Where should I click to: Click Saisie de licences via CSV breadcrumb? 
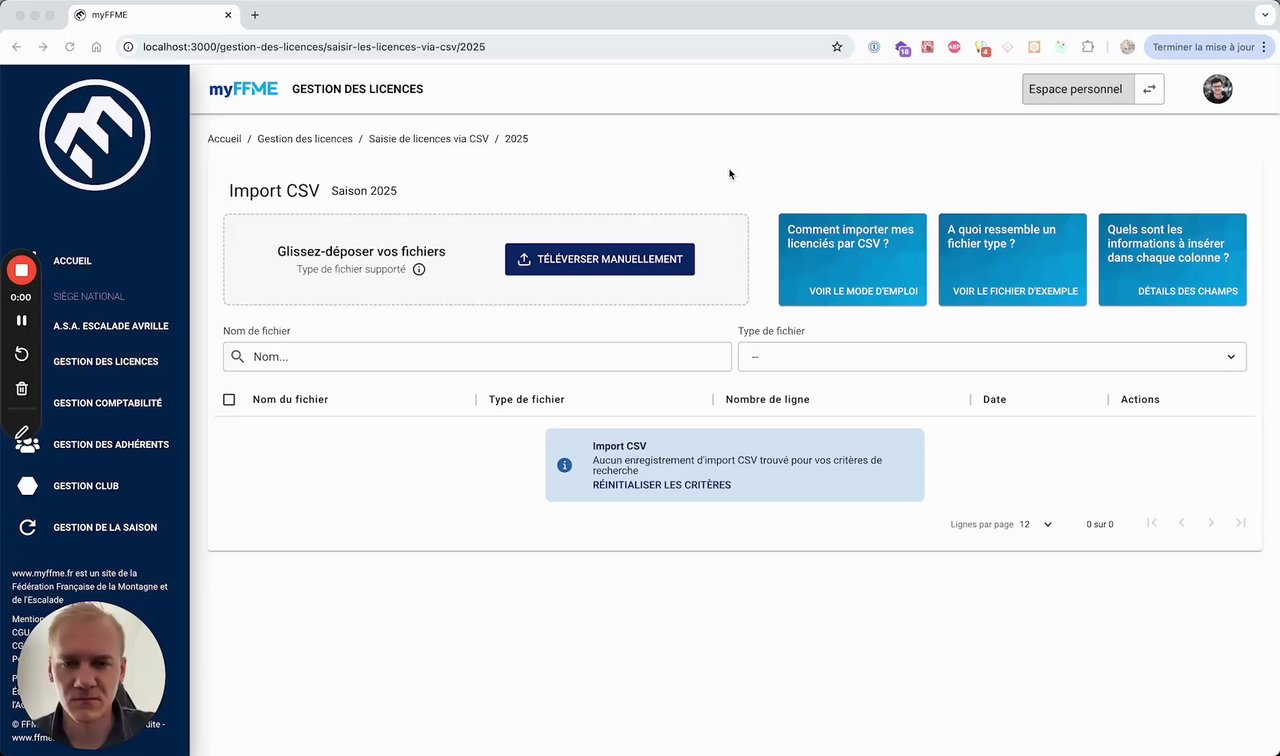pos(429,139)
